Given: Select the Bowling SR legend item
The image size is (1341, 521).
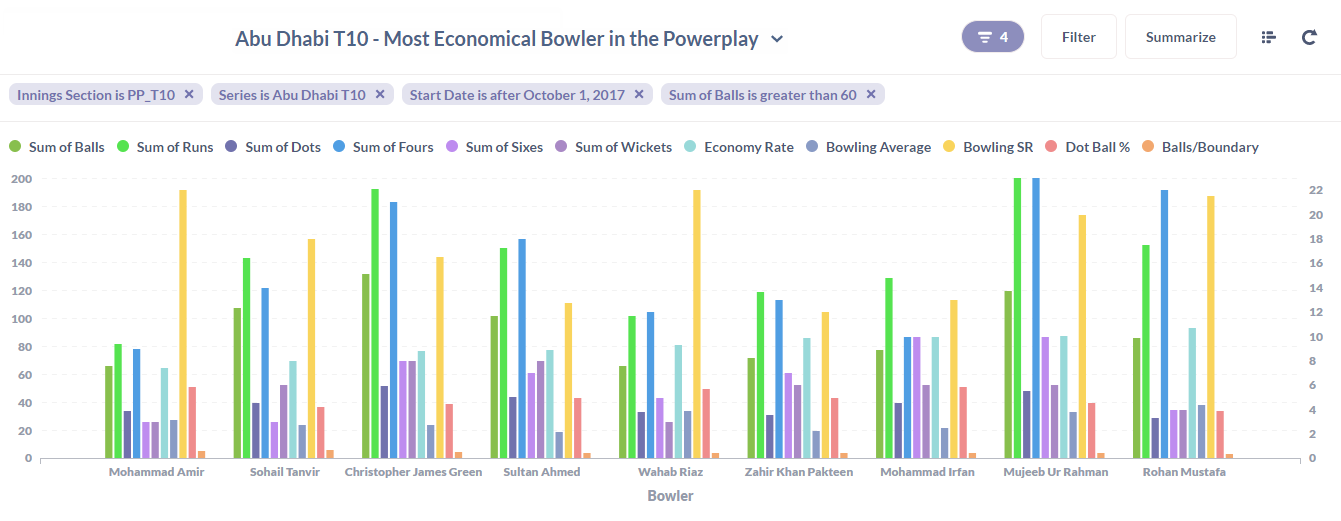Looking at the screenshot, I should [988, 147].
